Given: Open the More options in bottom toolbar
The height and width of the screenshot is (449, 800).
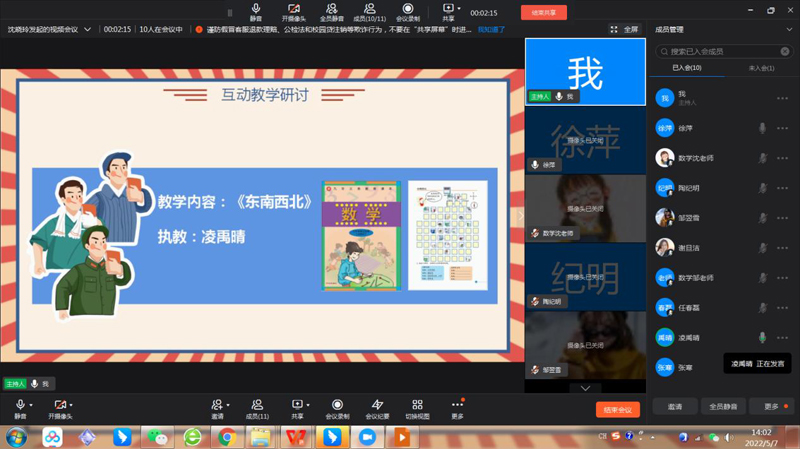Looking at the screenshot, I should coord(457,409).
